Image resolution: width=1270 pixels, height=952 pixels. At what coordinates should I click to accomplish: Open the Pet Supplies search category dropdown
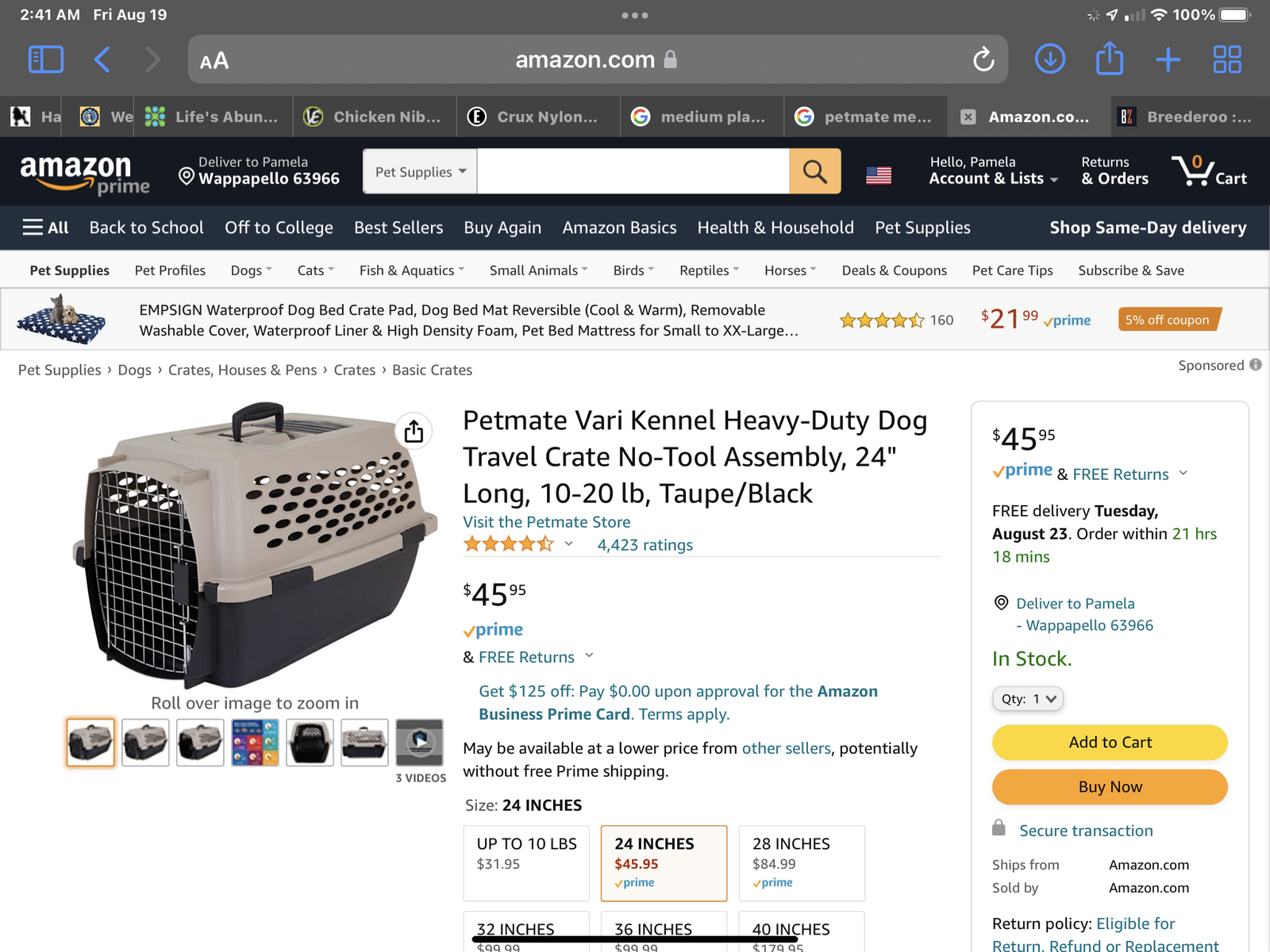tap(420, 171)
